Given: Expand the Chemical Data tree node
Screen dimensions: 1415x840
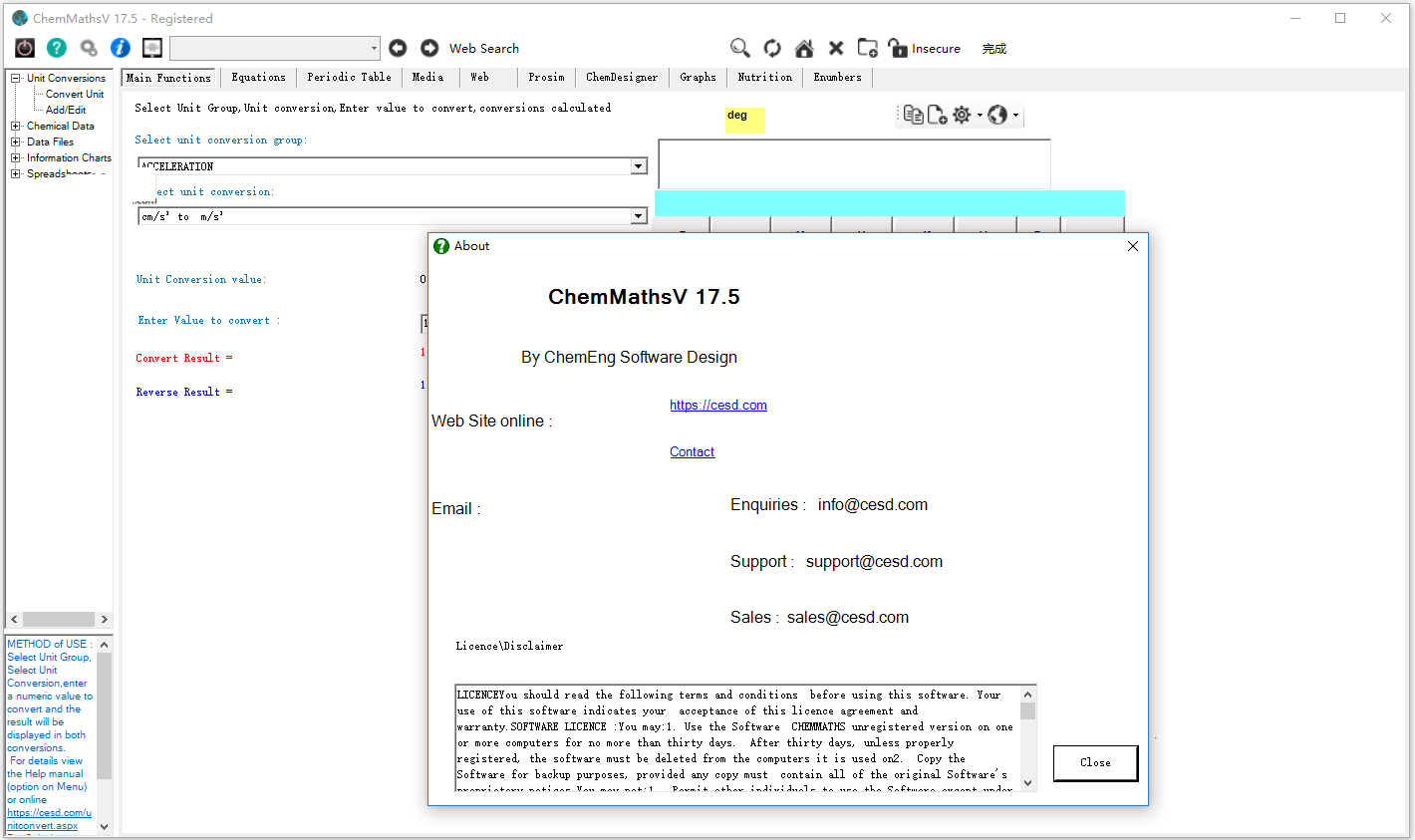Looking at the screenshot, I should (15, 126).
